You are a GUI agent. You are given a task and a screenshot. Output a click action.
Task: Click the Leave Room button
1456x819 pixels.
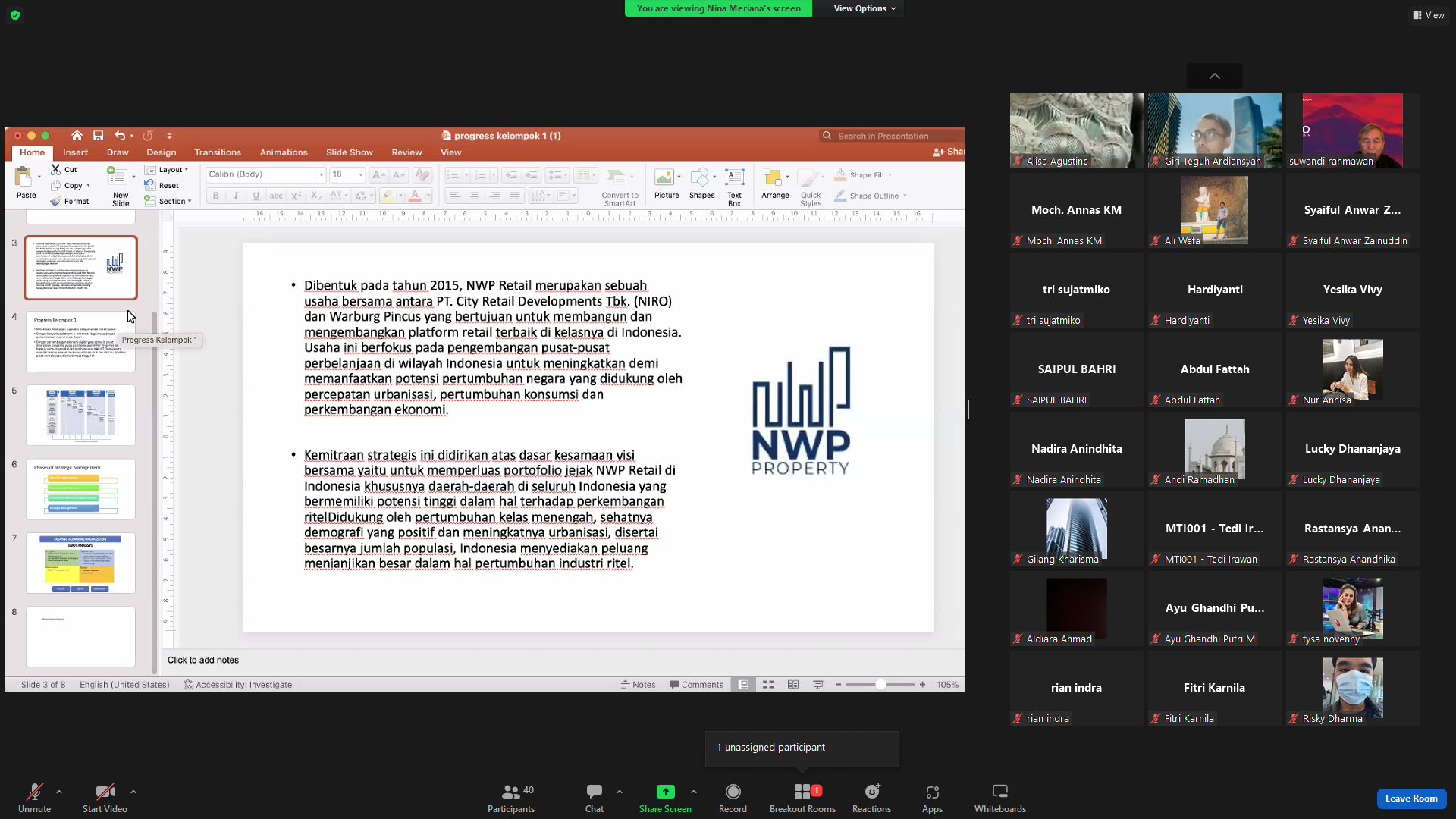[x=1411, y=799]
